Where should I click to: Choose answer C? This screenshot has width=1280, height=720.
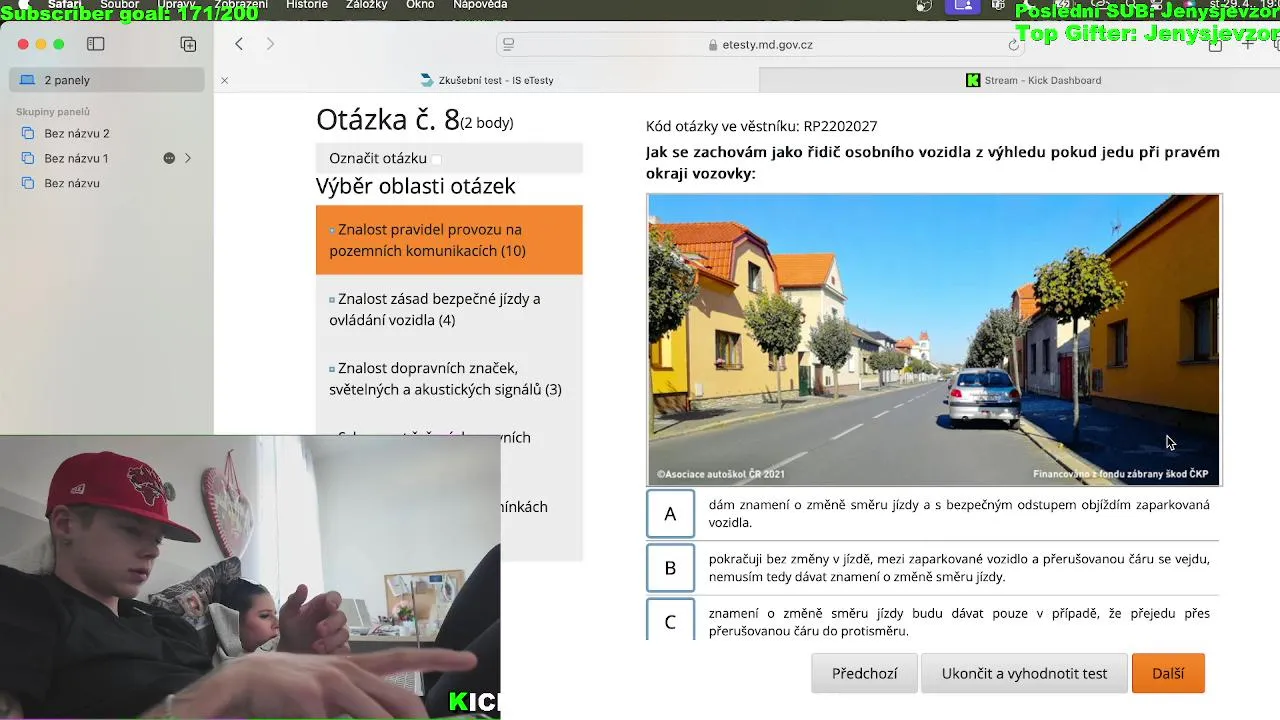[x=670, y=620]
